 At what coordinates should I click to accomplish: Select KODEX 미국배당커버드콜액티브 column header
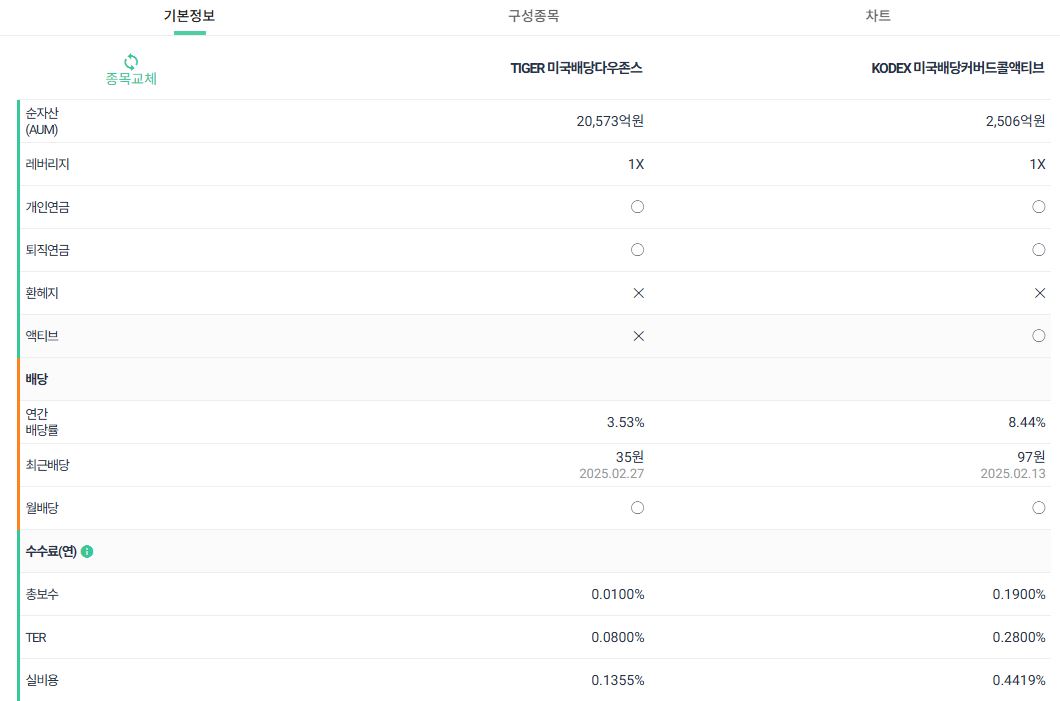[x=957, y=68]
